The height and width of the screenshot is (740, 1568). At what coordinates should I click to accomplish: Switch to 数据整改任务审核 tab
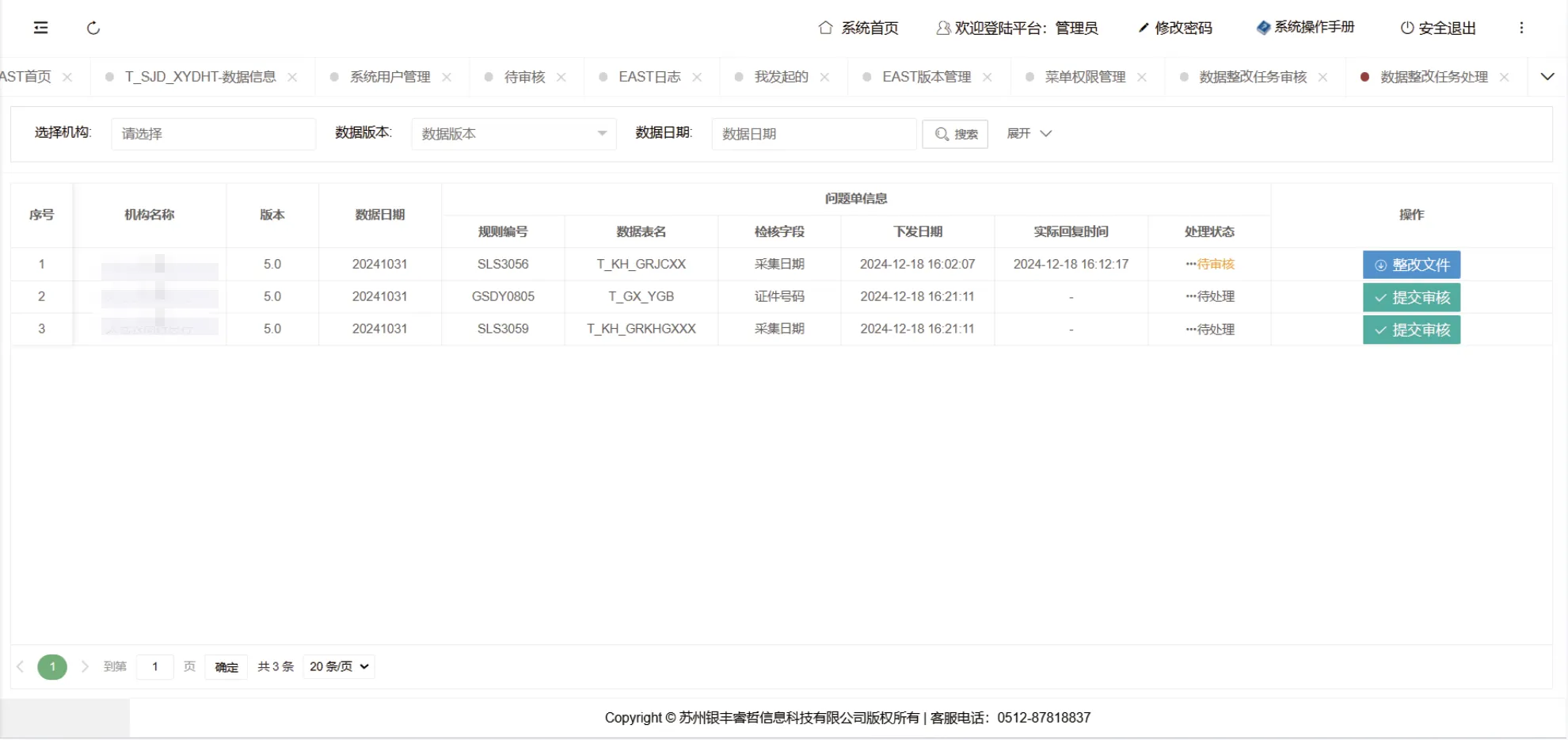[x=1252, y=77]
